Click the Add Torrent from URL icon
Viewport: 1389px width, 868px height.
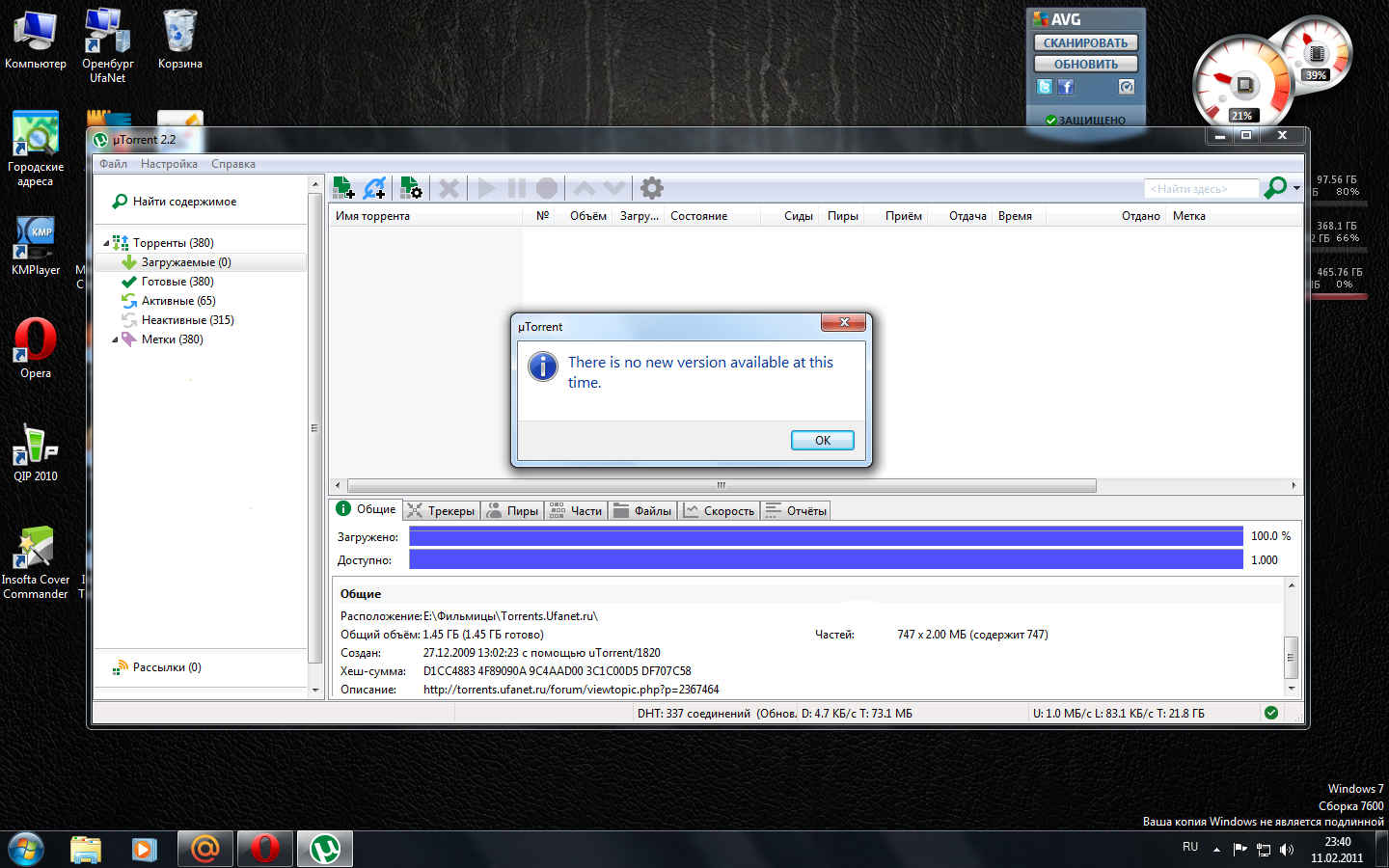pos(375,187)
